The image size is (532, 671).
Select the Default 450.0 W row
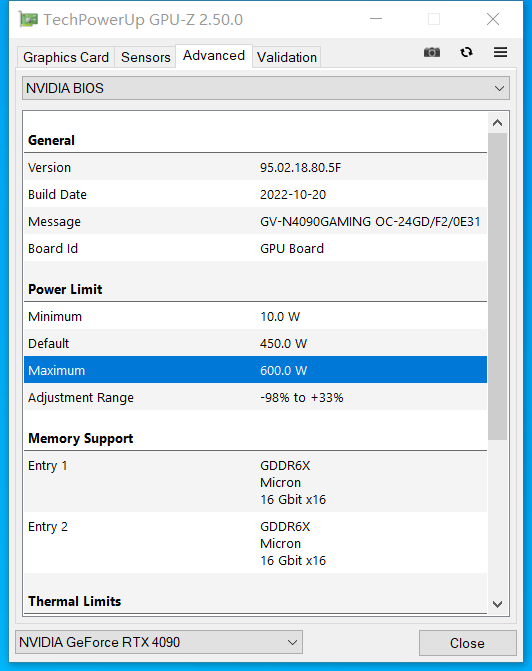[x=256, y=343]
